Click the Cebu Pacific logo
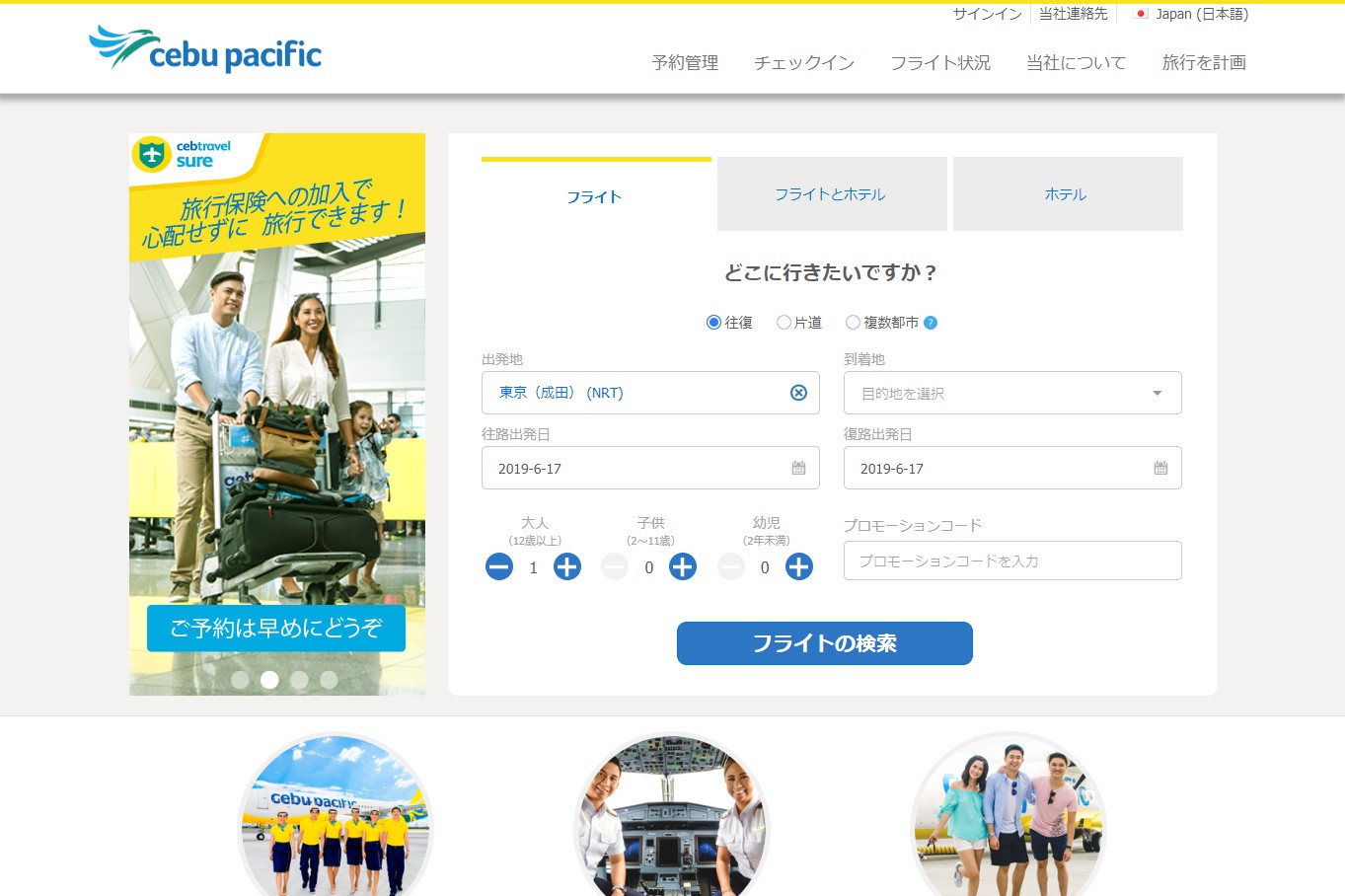The image size is (1345, 896). (x=205, y=48)
